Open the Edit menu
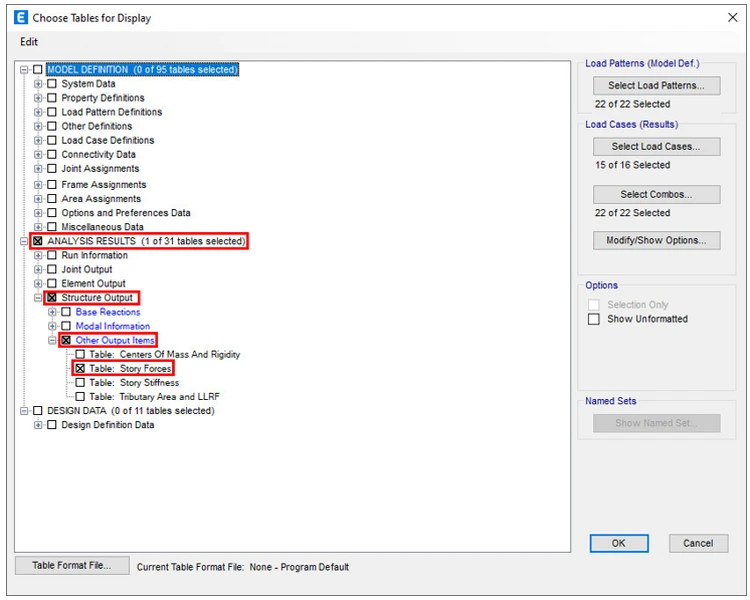 29,42
